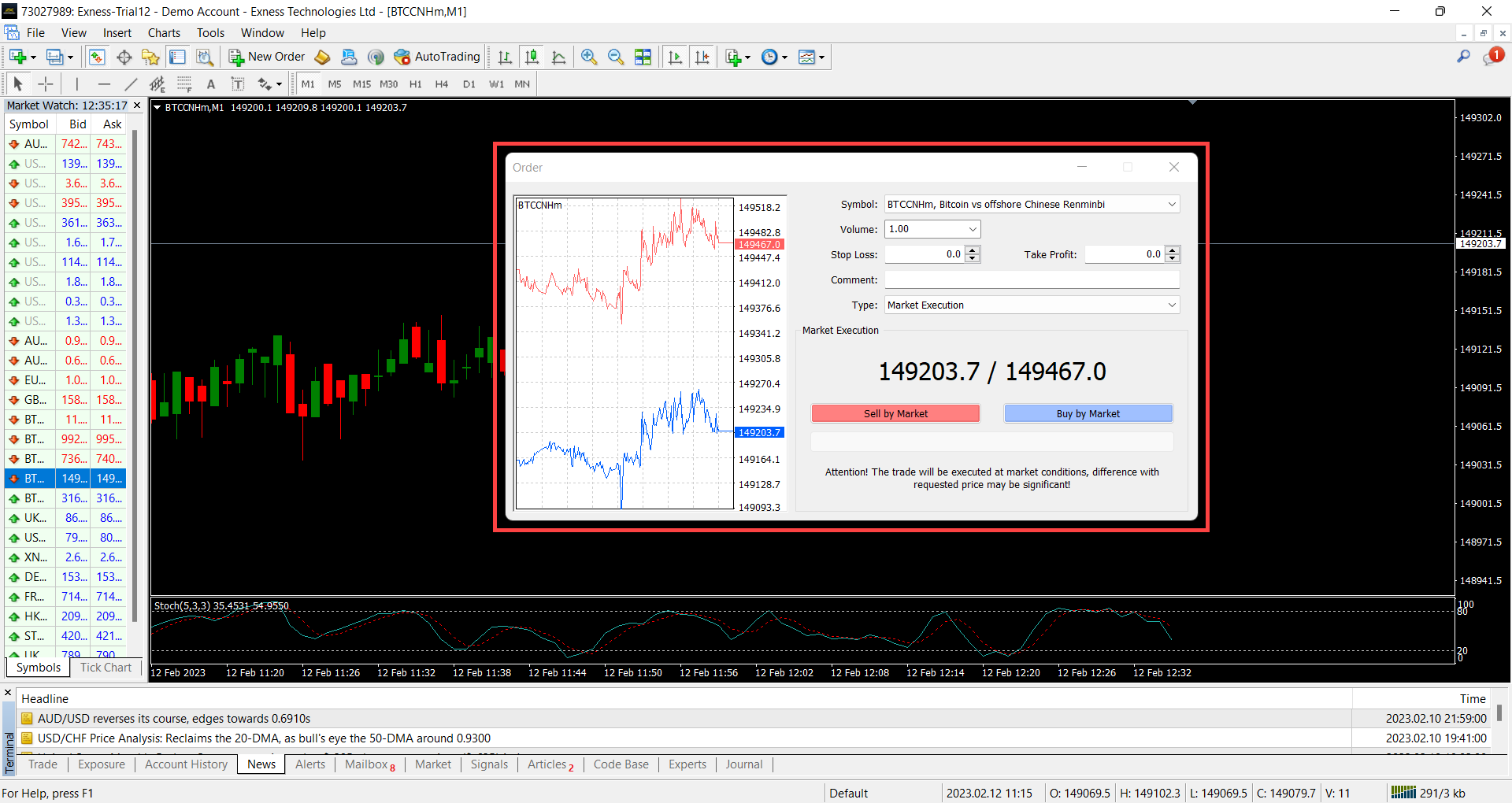
Task: Select the Text 'A' drawing tool
Action: click(210, 83)
